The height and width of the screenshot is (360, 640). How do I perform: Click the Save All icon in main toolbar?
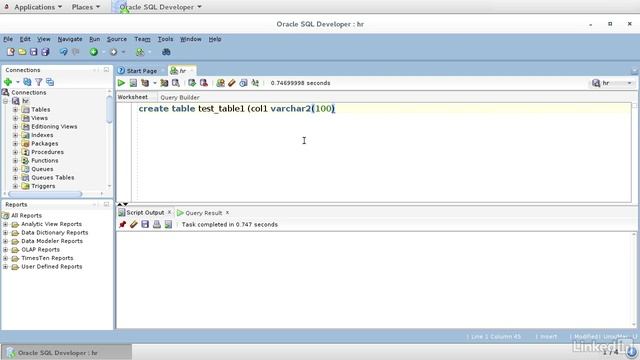tap(45, 52)
